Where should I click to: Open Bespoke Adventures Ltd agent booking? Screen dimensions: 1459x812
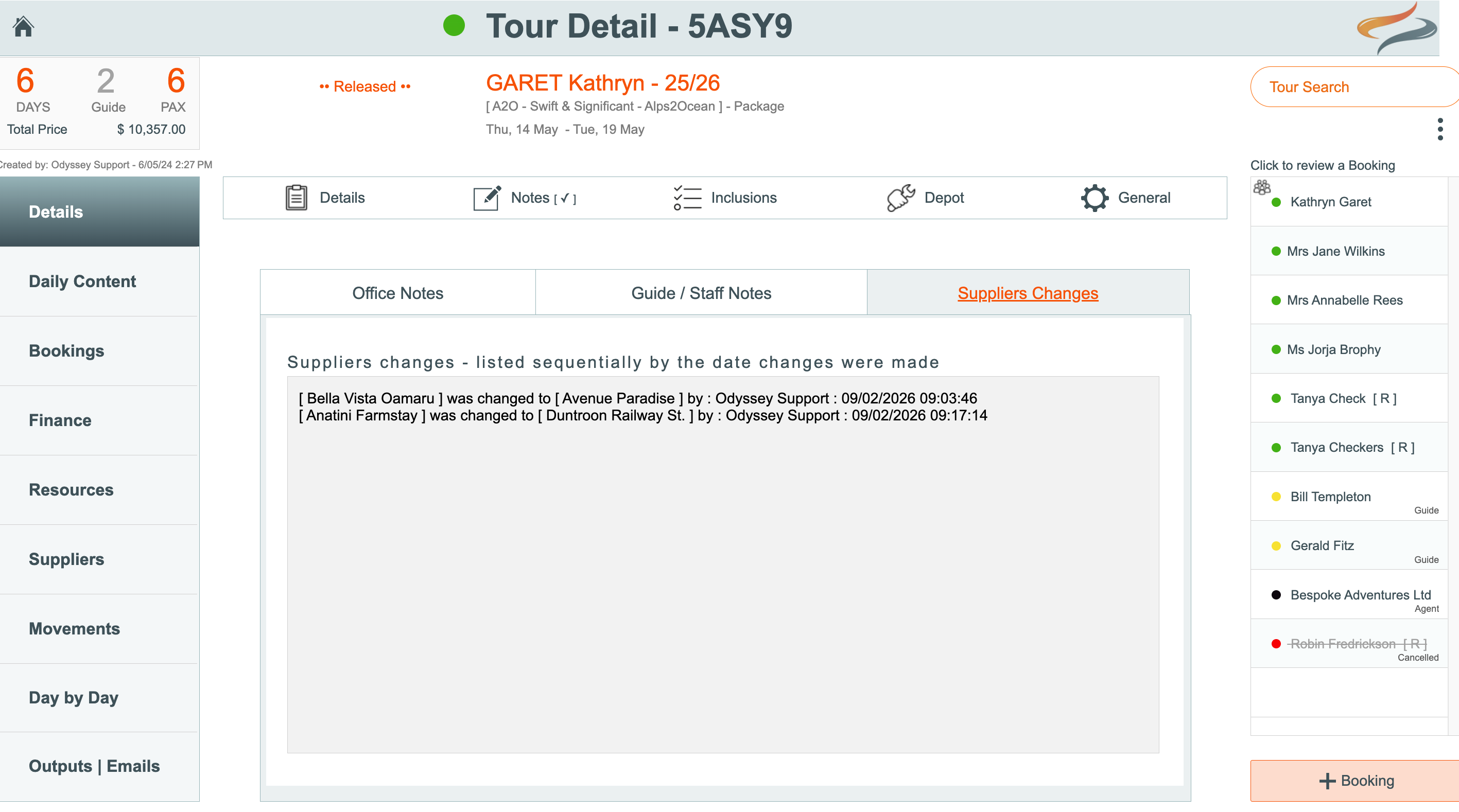click(1360, 594)
